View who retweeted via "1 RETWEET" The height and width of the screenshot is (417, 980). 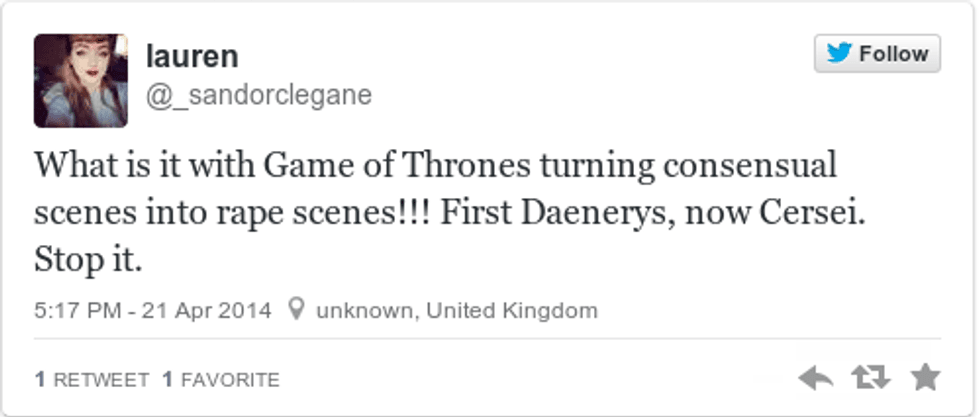(x=92, y=380)
